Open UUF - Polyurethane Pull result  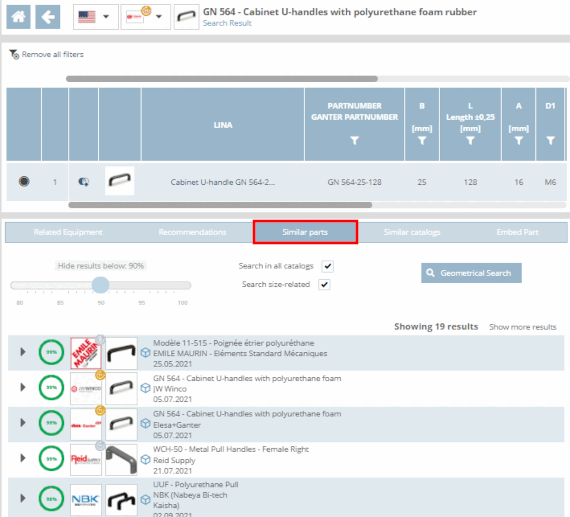[x=196, y=485]
